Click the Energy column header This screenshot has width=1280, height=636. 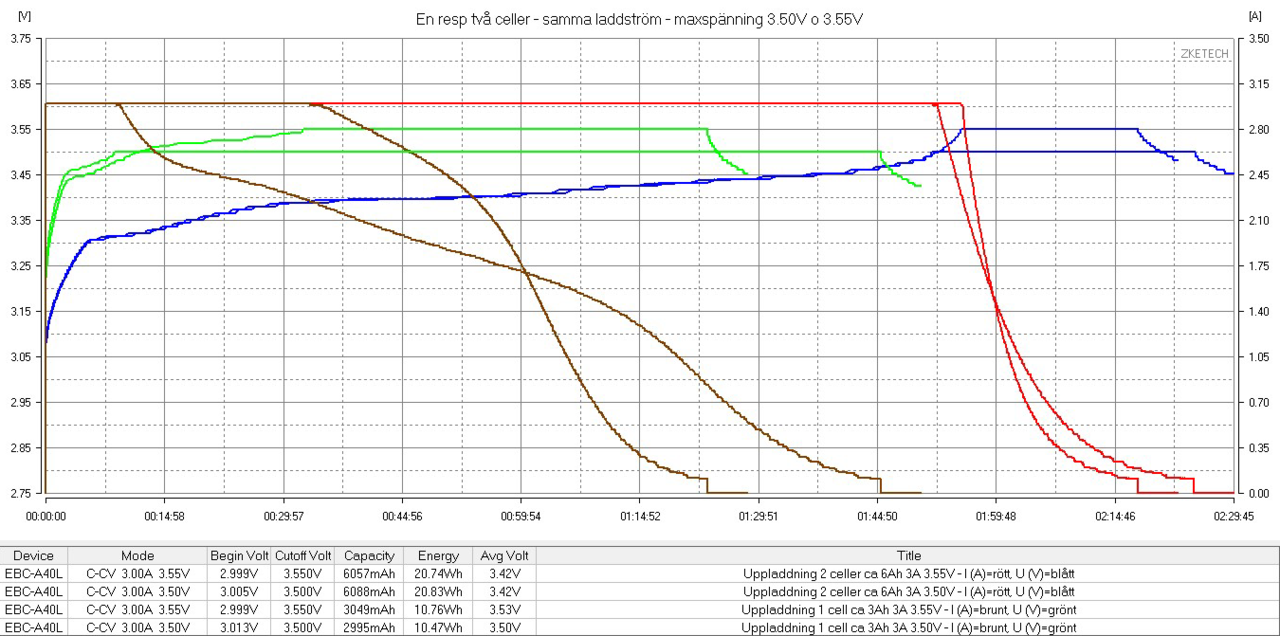point(438,555)
